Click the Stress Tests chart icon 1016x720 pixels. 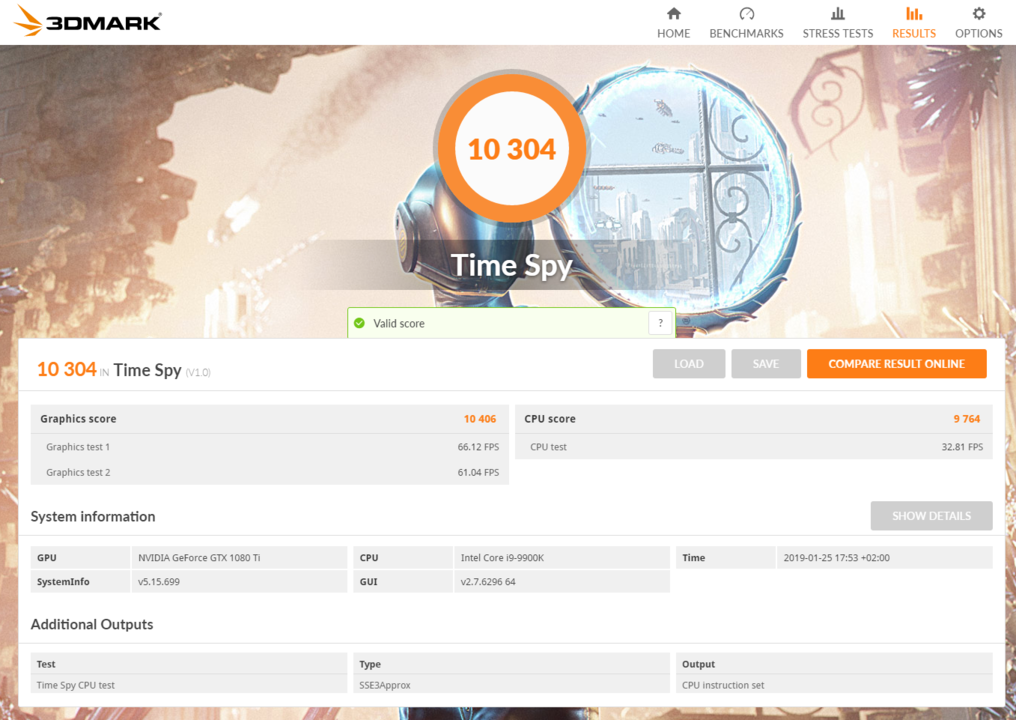pos(838,14)
